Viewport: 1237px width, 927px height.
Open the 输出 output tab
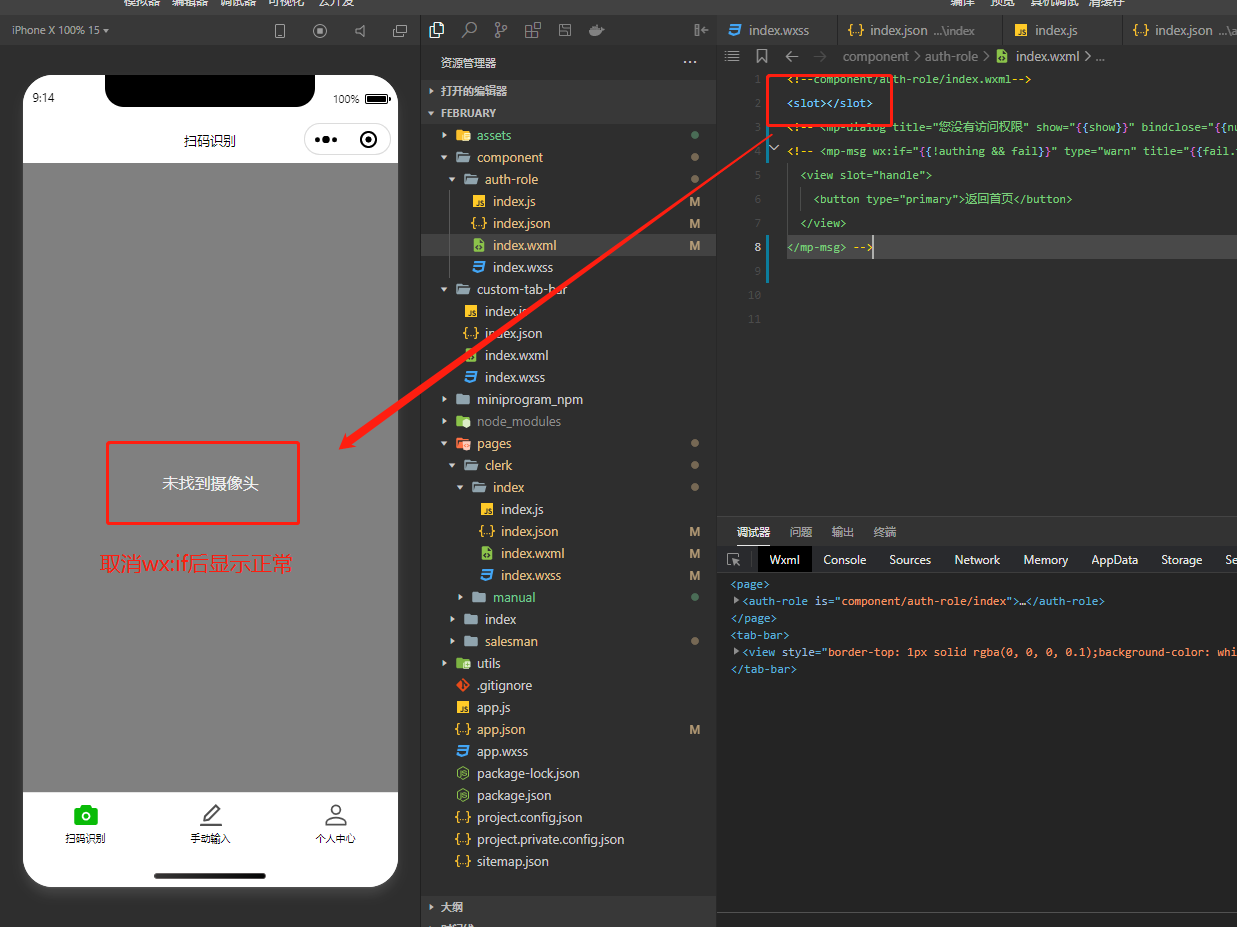coord(843,532)
